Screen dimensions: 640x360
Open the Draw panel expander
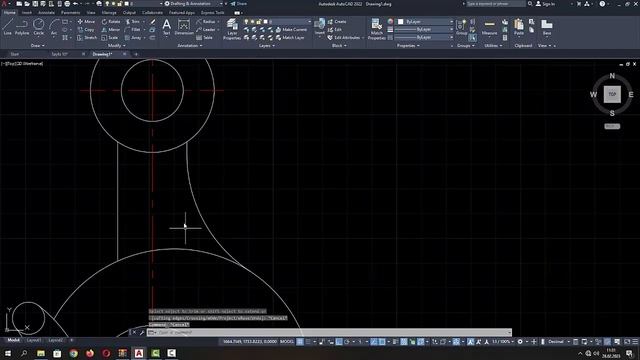(38, 46)
